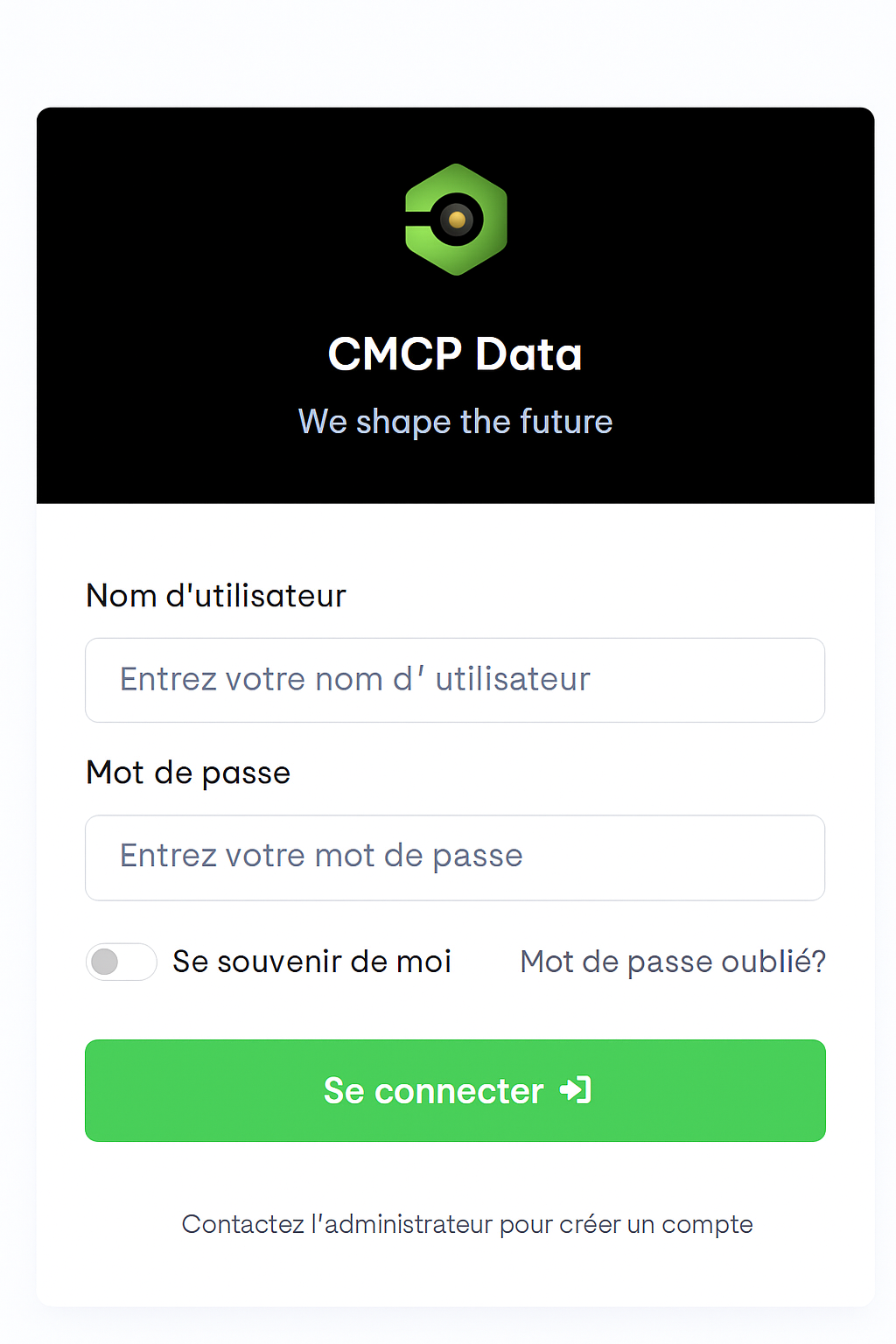Click the "Se connecter" text label
The width and height of the screenshot is (896, 1344).
(x=433, y=1091)
